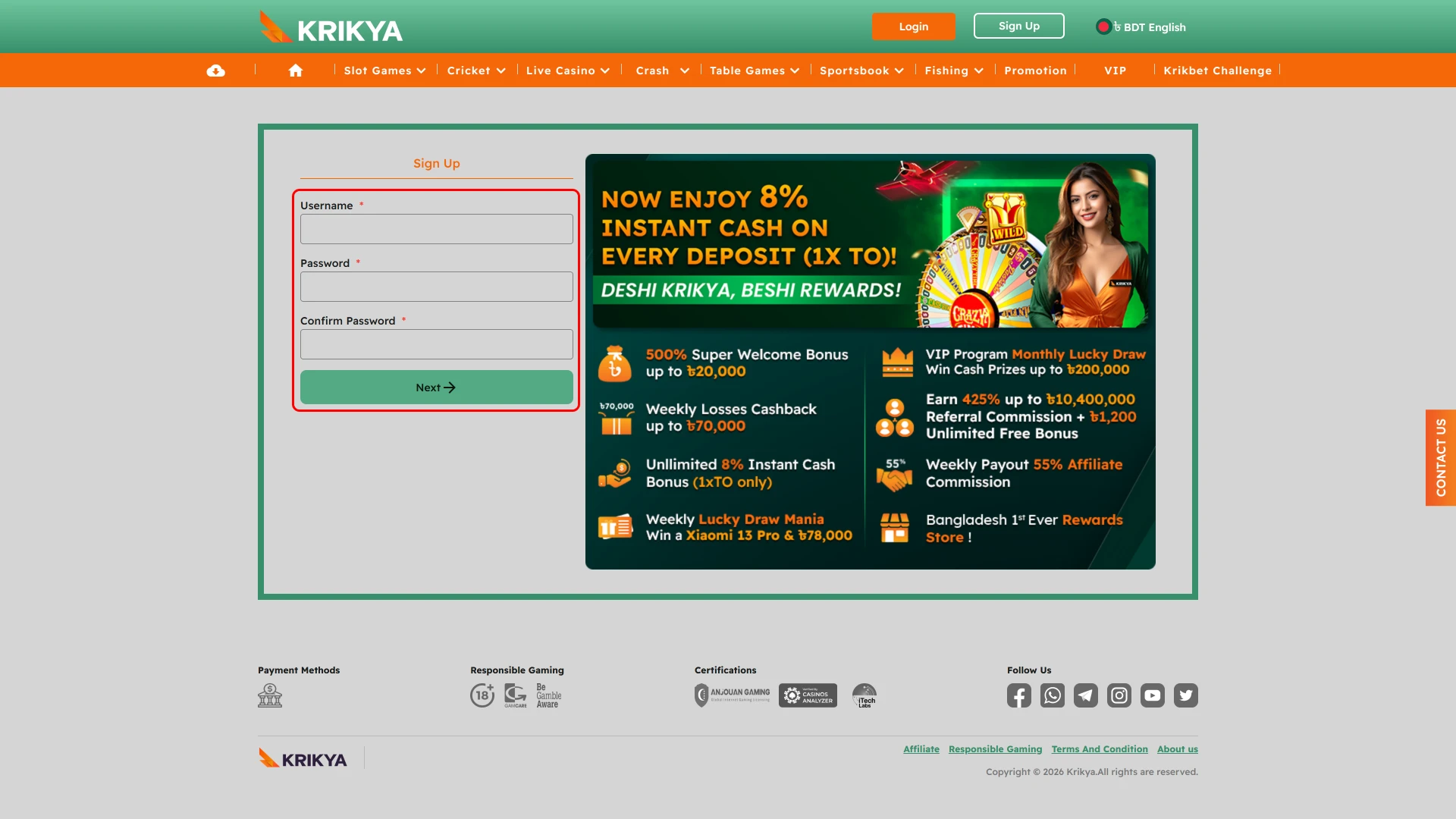Focus the Username input field
This screenshot has height=819, width=1456.
pyautogui.click(x=437, y=229)
